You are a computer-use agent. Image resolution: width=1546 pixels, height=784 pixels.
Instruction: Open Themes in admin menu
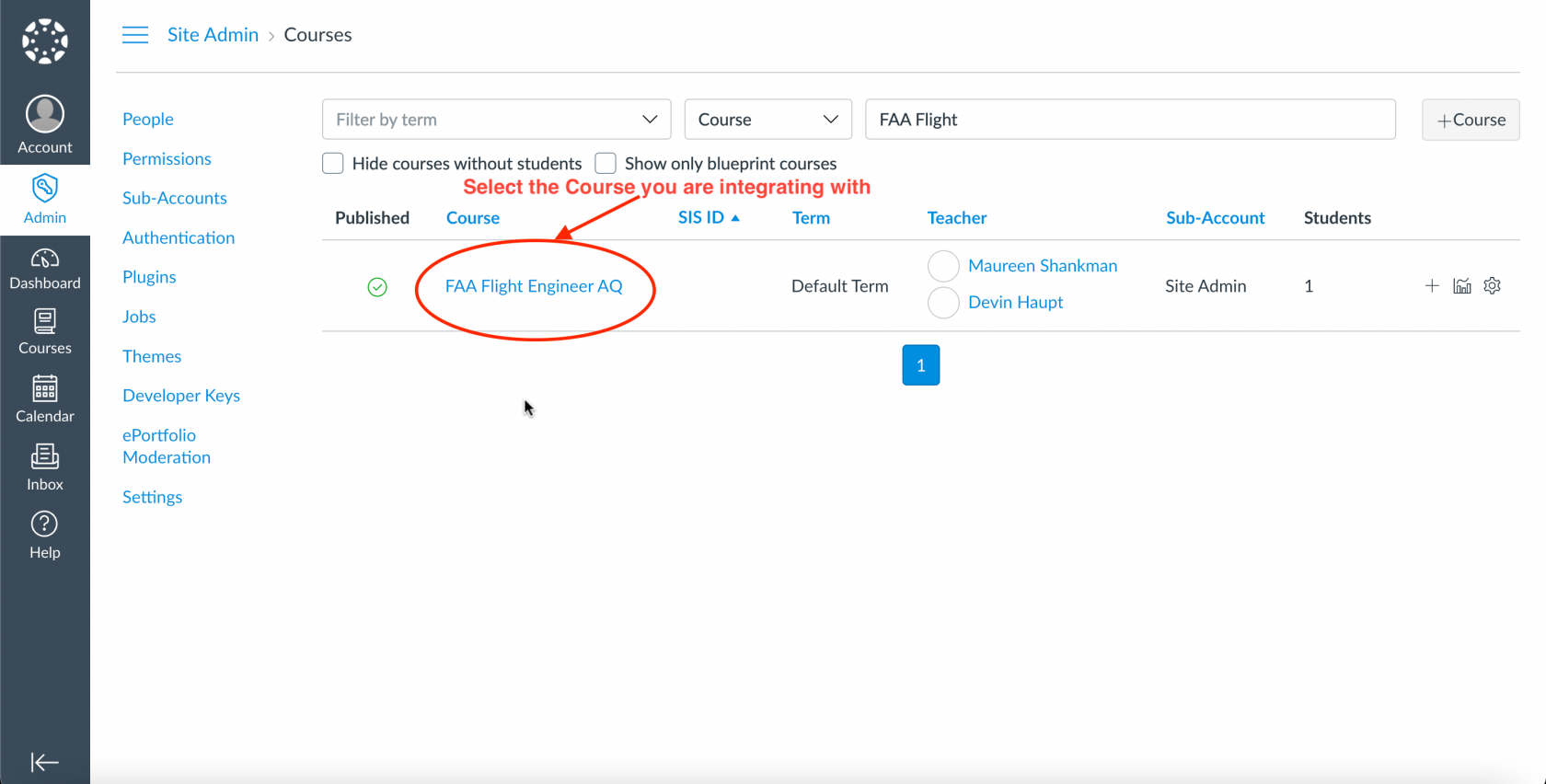click(x=152, y=356)
